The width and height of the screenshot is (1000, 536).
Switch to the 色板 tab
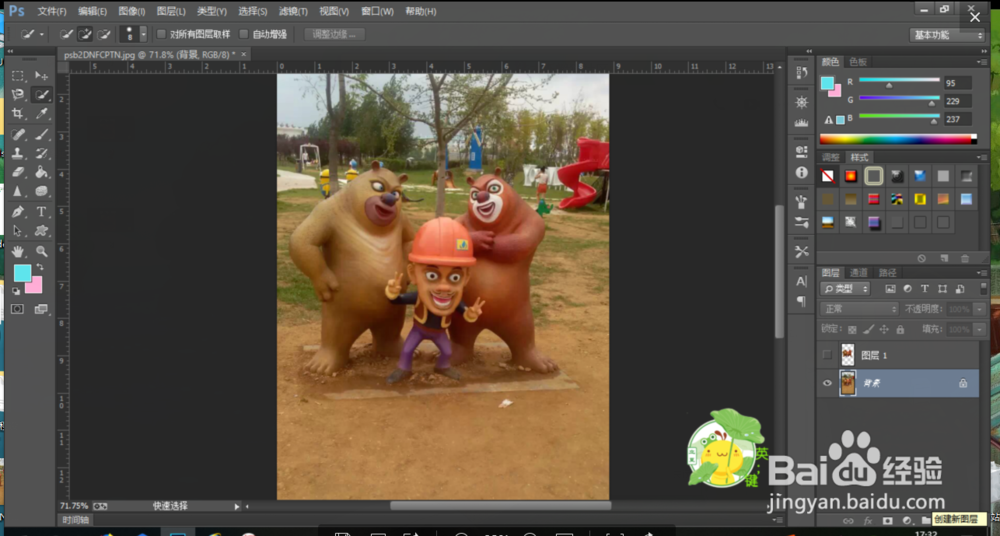pyautogui.click(x=858, y=62)
